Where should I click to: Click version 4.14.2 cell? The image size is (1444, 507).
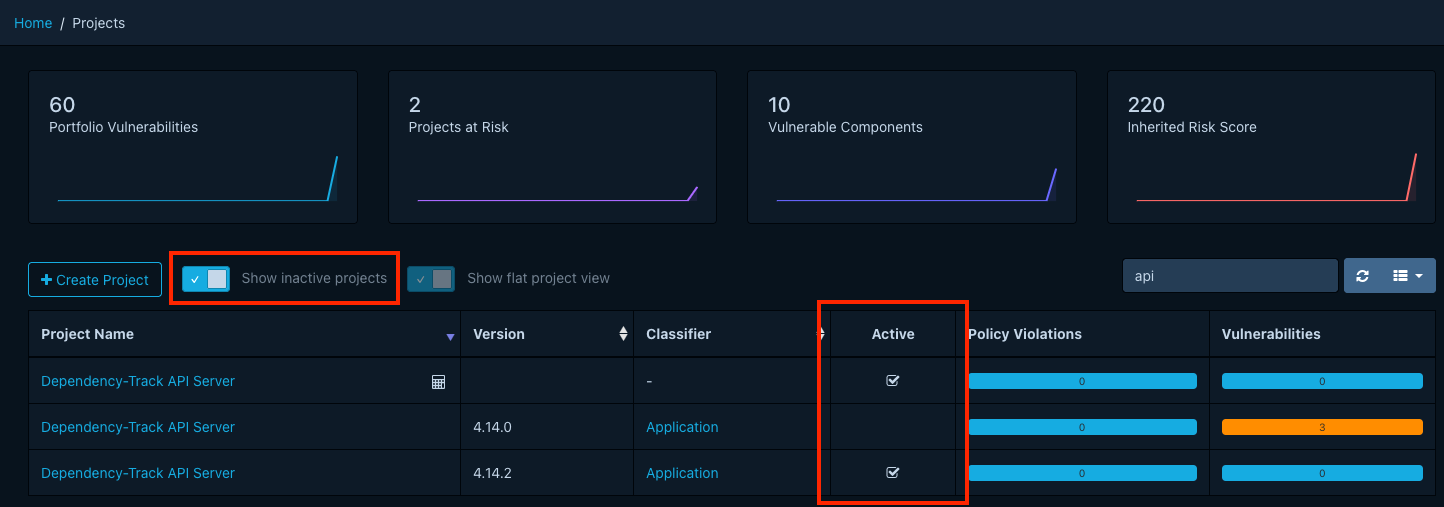coord(547,473)
